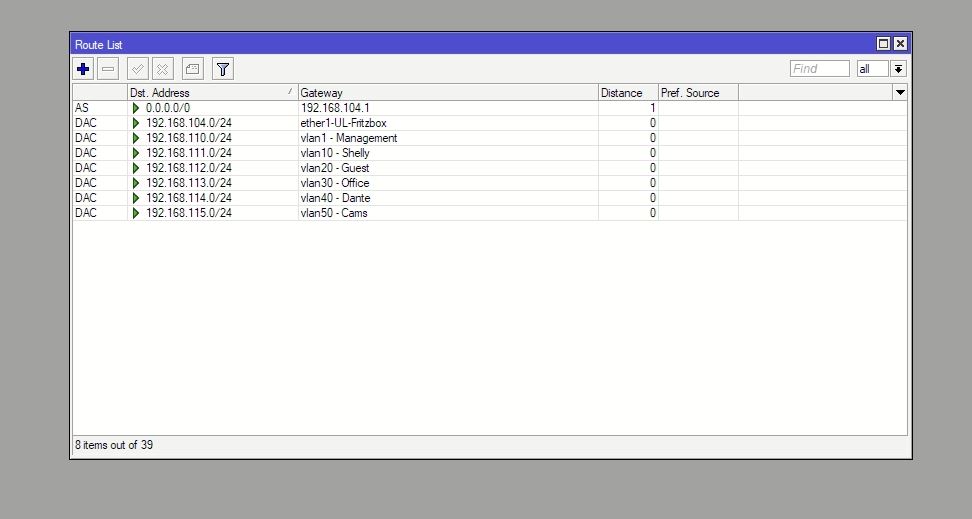972x519 pixels.
Task: Select the 192.168.115.0/24 route
Action: click(490, 213)
